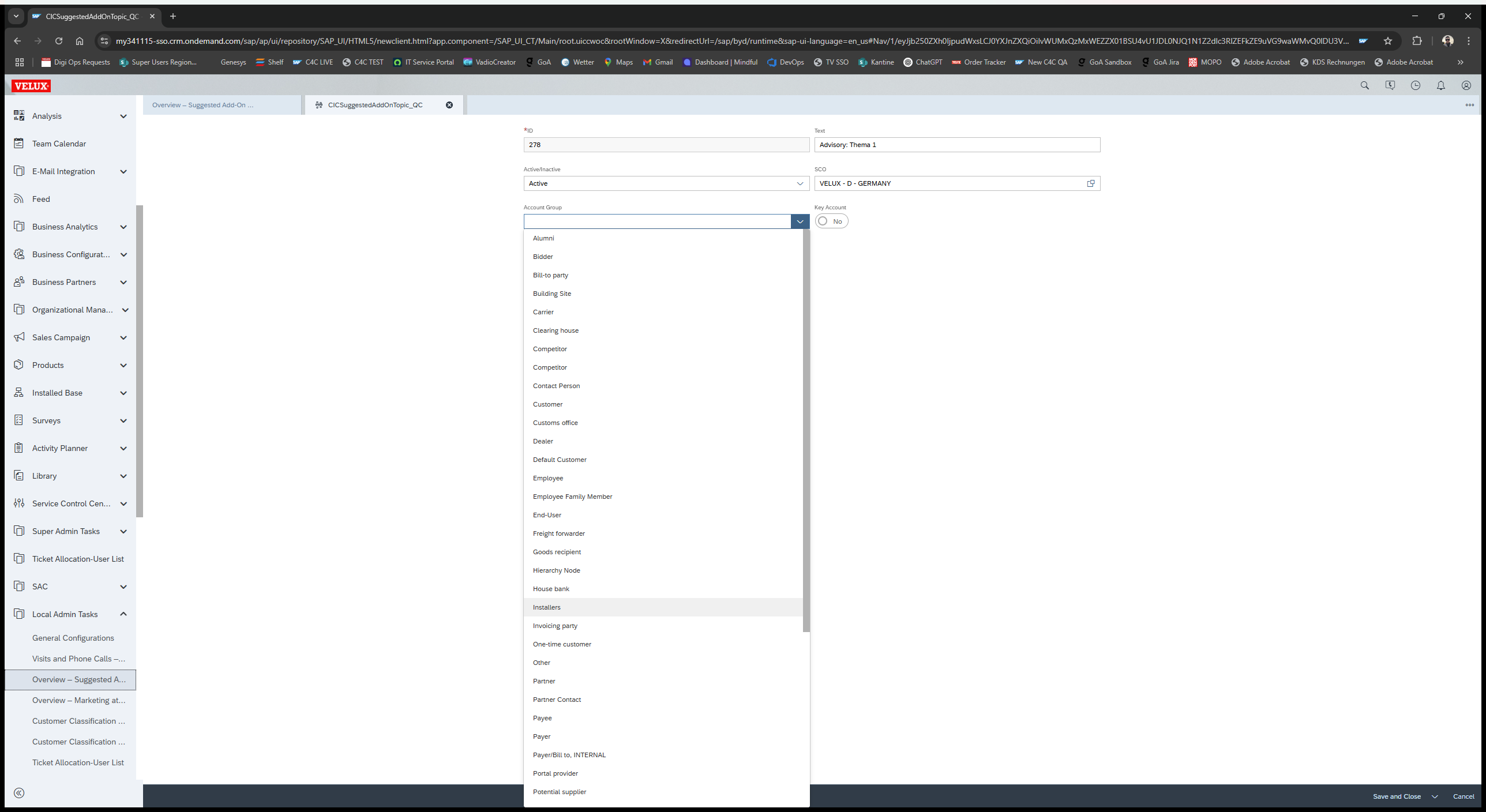Click the Text input field containing Advisory: Thema 1
Image resolution: width=1486 pixels, height=812 pixels.
(x=957, y=145)
